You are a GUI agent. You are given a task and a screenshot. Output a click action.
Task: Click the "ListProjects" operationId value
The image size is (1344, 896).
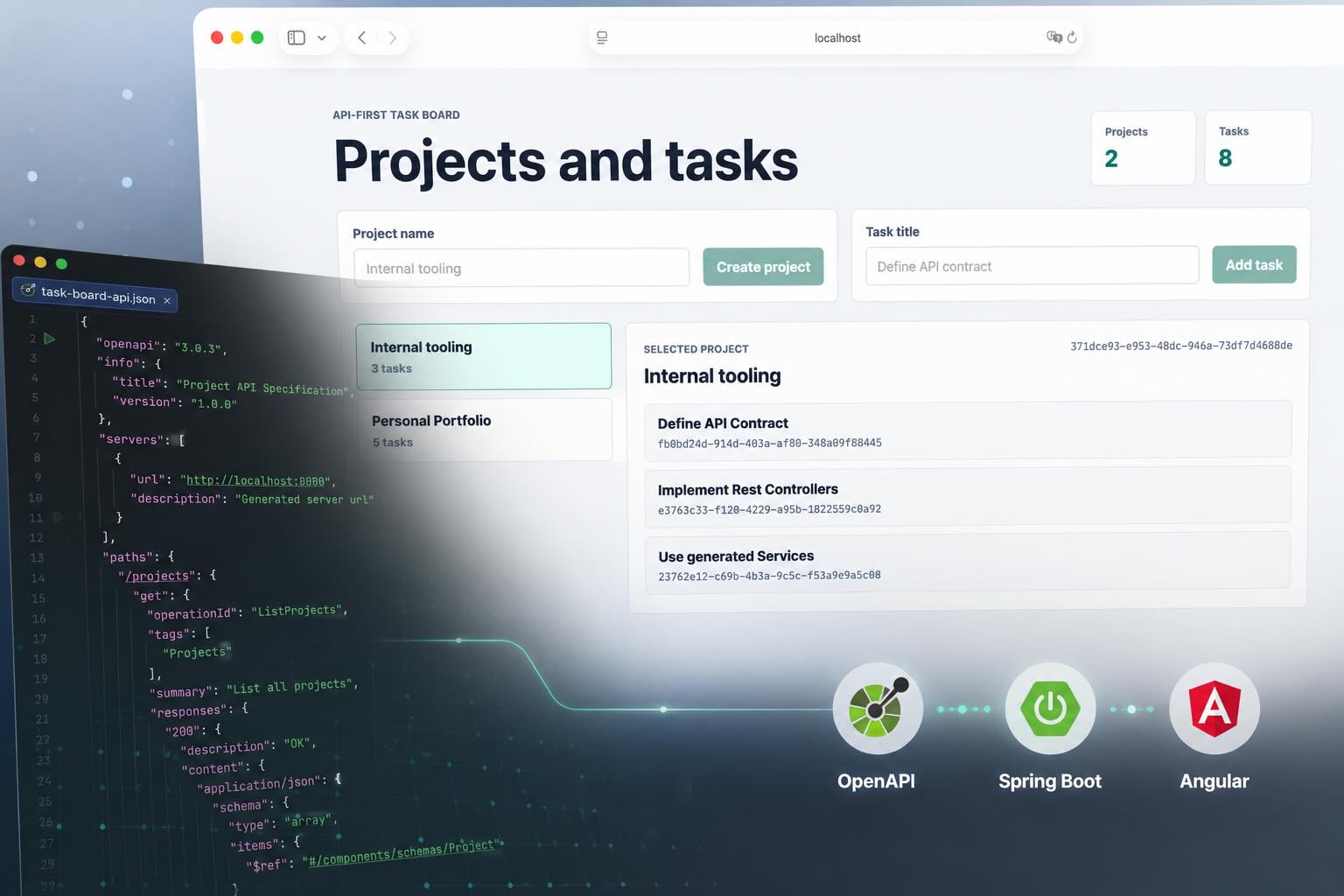coord(297,610)
